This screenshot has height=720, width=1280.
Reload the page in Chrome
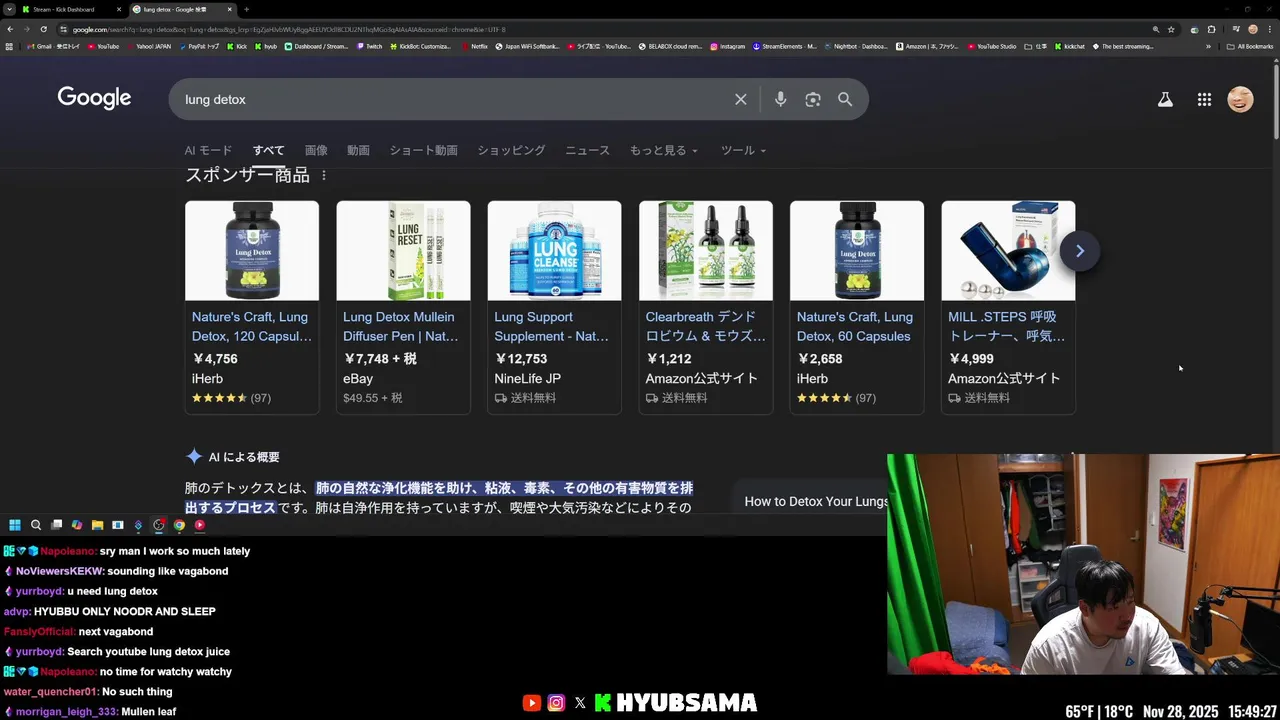43,29
